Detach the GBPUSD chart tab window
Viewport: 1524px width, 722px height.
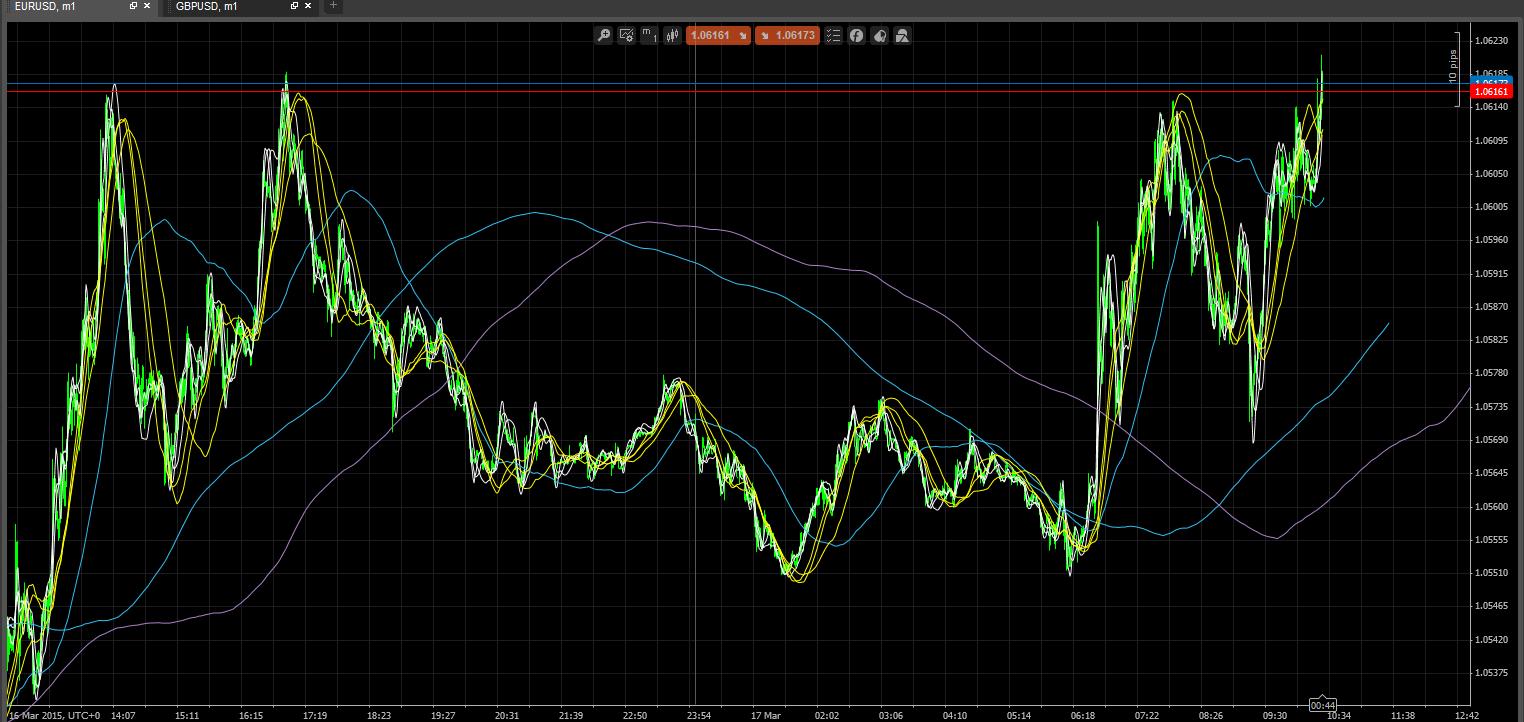pyautogui.click(x=294, y=6)
